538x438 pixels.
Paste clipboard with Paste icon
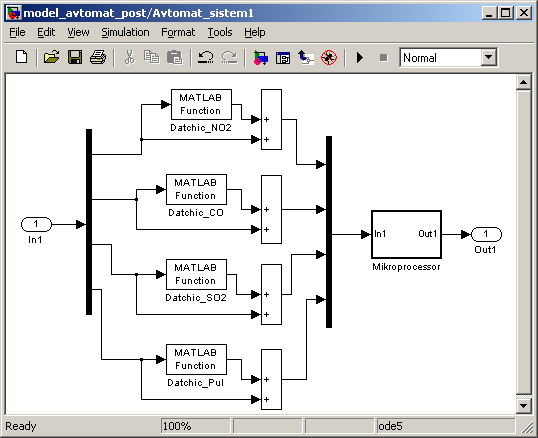point(175,57)
